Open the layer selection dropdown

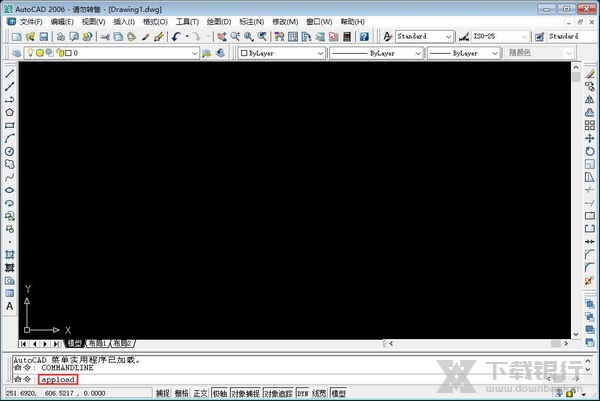click(128, 53)
